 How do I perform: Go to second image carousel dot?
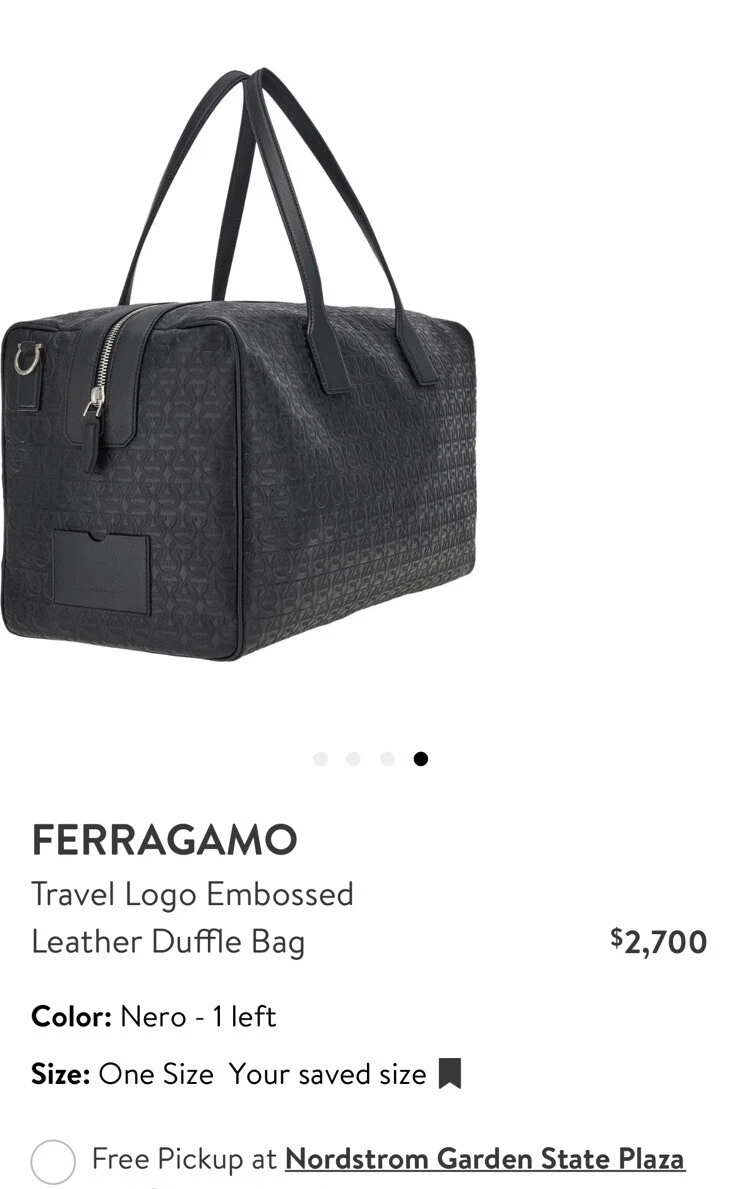click(353, 759)
